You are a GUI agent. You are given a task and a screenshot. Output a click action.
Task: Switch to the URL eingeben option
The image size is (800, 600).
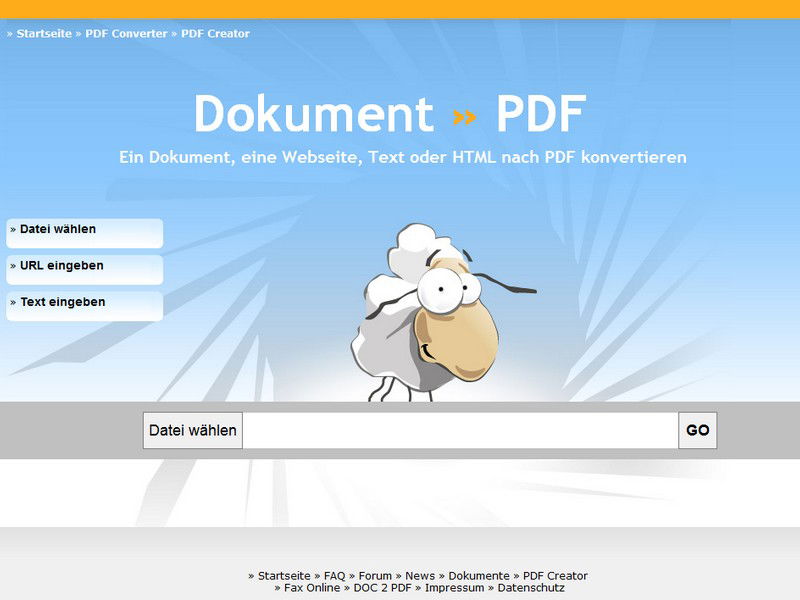coord(85,269)
